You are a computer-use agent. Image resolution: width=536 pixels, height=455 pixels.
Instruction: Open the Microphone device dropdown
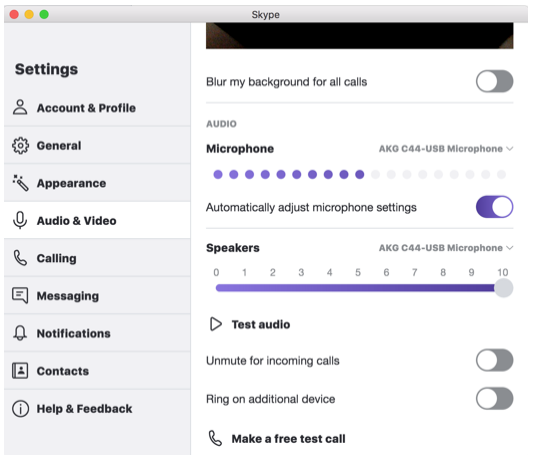(x=446, y=149)
